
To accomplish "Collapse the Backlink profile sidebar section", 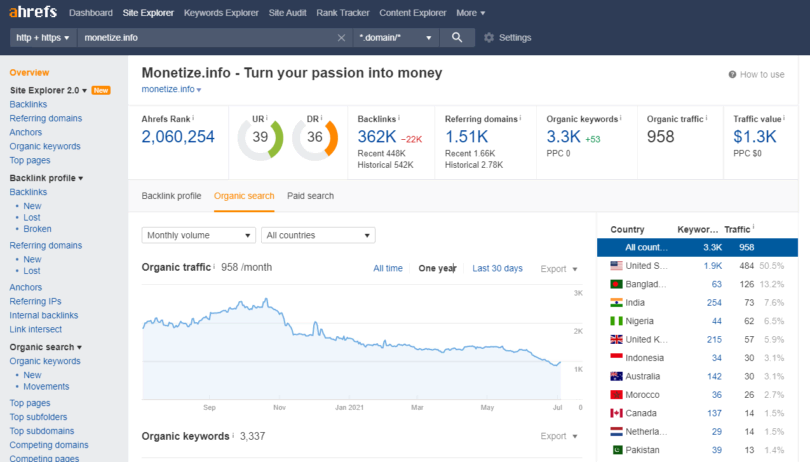I will (x=46, y=178).
